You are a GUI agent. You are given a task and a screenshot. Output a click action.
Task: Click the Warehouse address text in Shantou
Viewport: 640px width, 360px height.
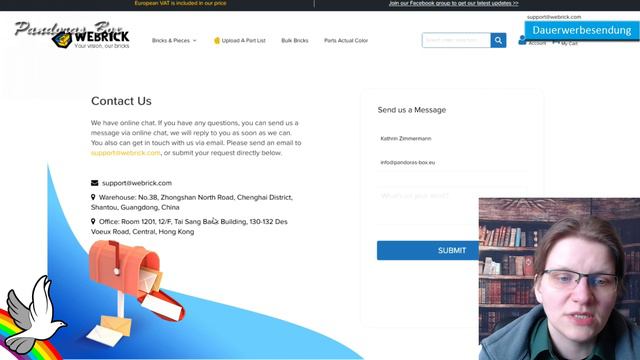(192, 202)
